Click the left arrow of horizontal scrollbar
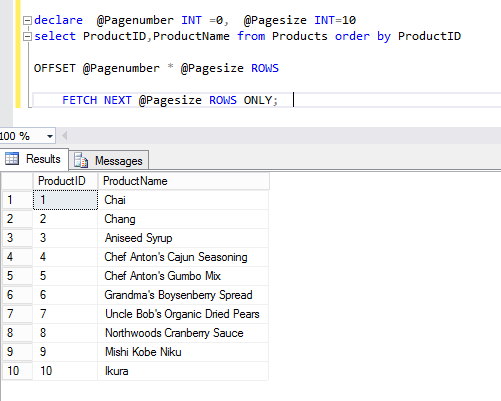Viewport: 501px width, 401px height. (x=65, y=136)
